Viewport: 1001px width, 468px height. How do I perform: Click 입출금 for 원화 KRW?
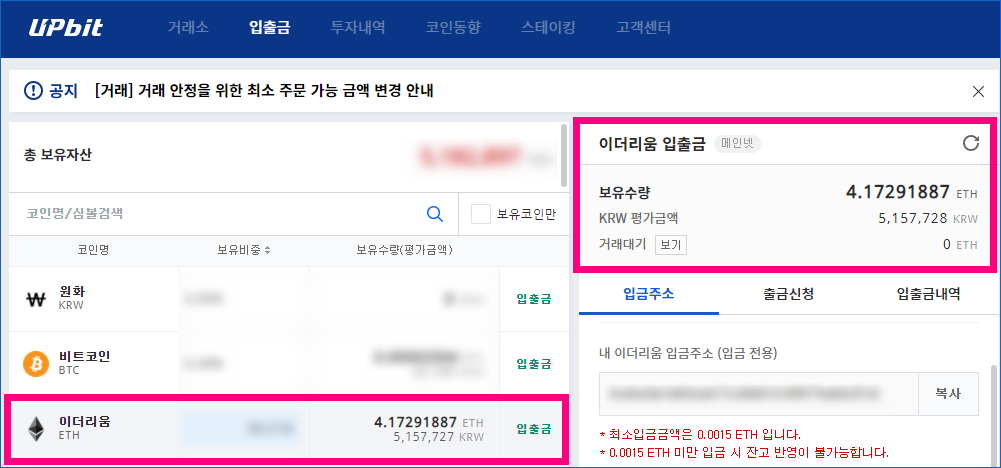tap(534, 298)
